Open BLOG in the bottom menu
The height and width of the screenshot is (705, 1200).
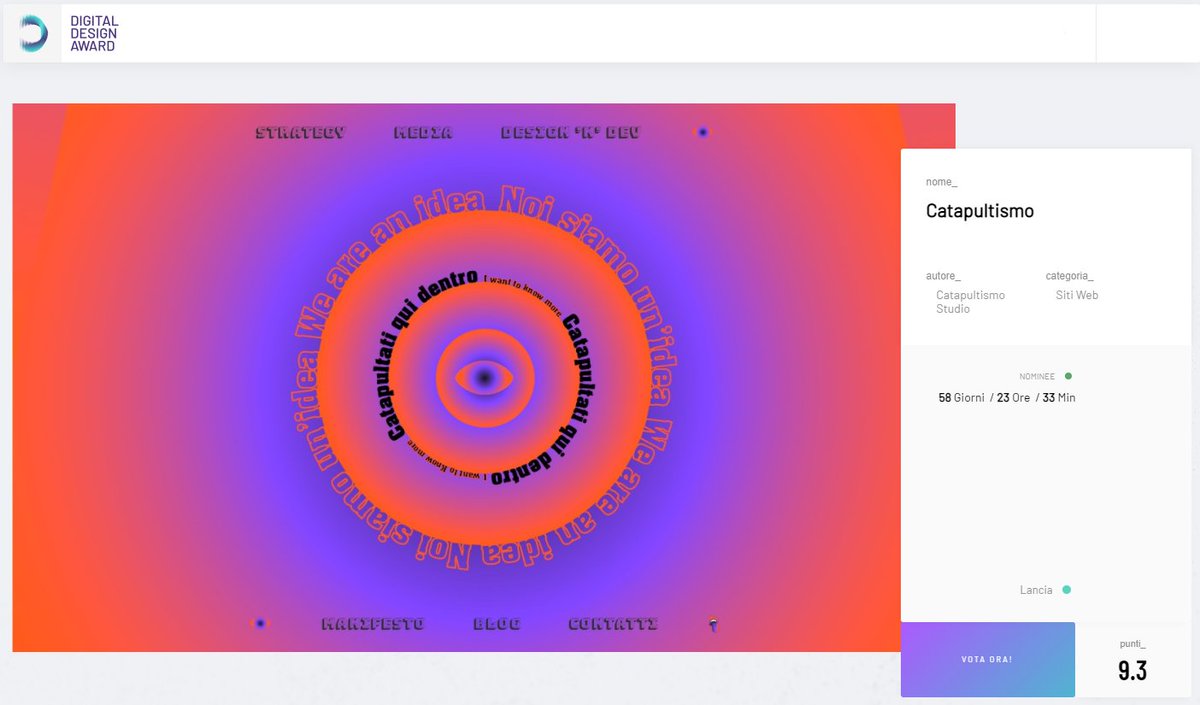(x=497, y=624)
